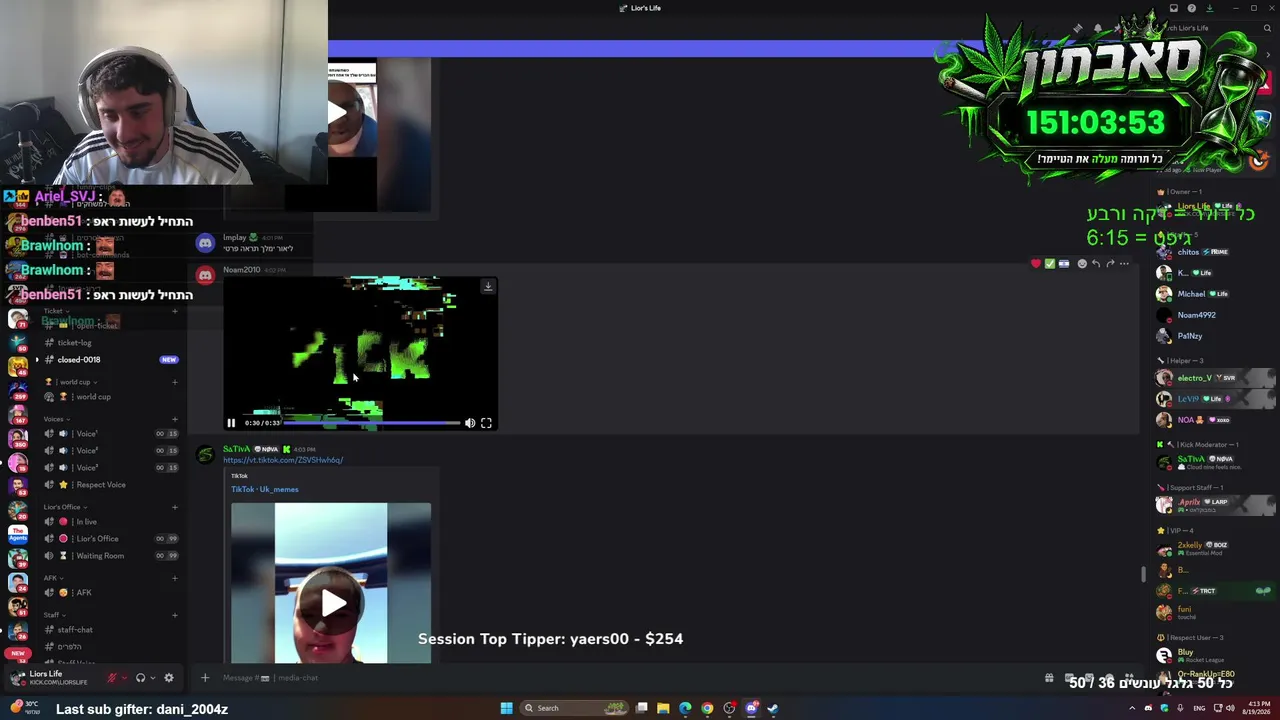Open the ticket-log text channel

coord(74,343)
